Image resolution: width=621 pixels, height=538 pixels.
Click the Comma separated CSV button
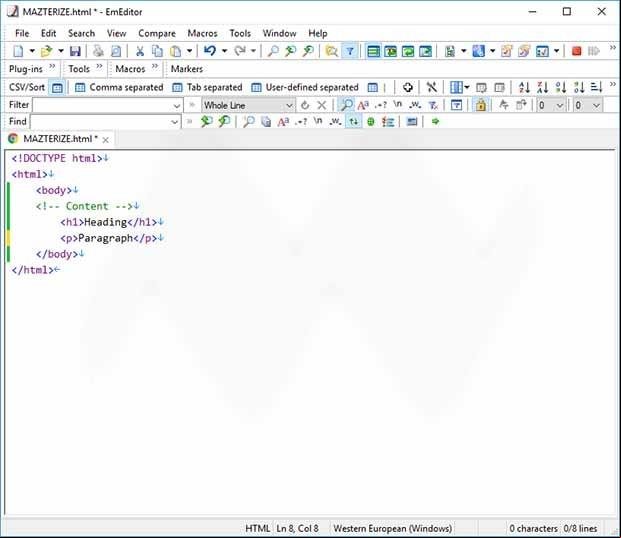[119, 87]
